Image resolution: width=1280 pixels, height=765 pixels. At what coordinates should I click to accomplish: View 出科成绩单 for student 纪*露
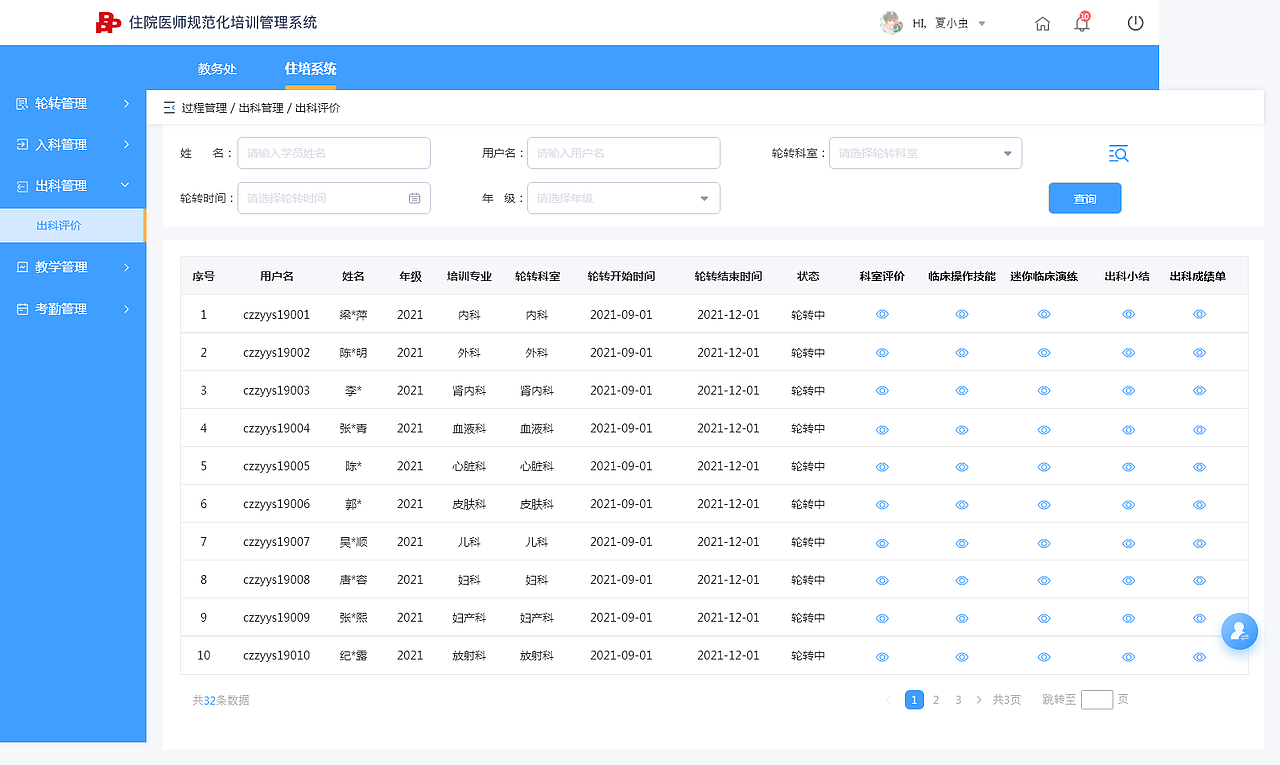point(1199,657)
